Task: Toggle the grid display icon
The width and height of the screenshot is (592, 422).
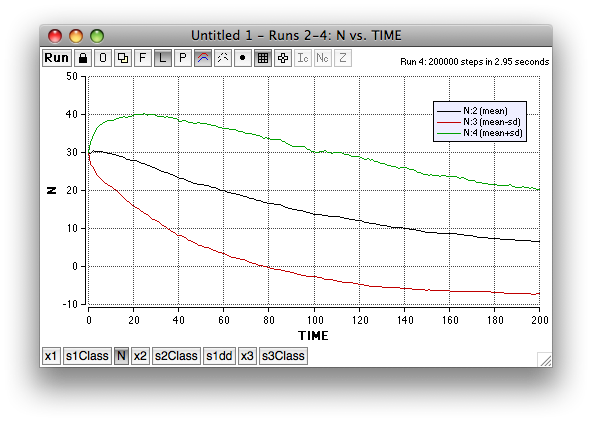Action: click(x=263, y=58)
